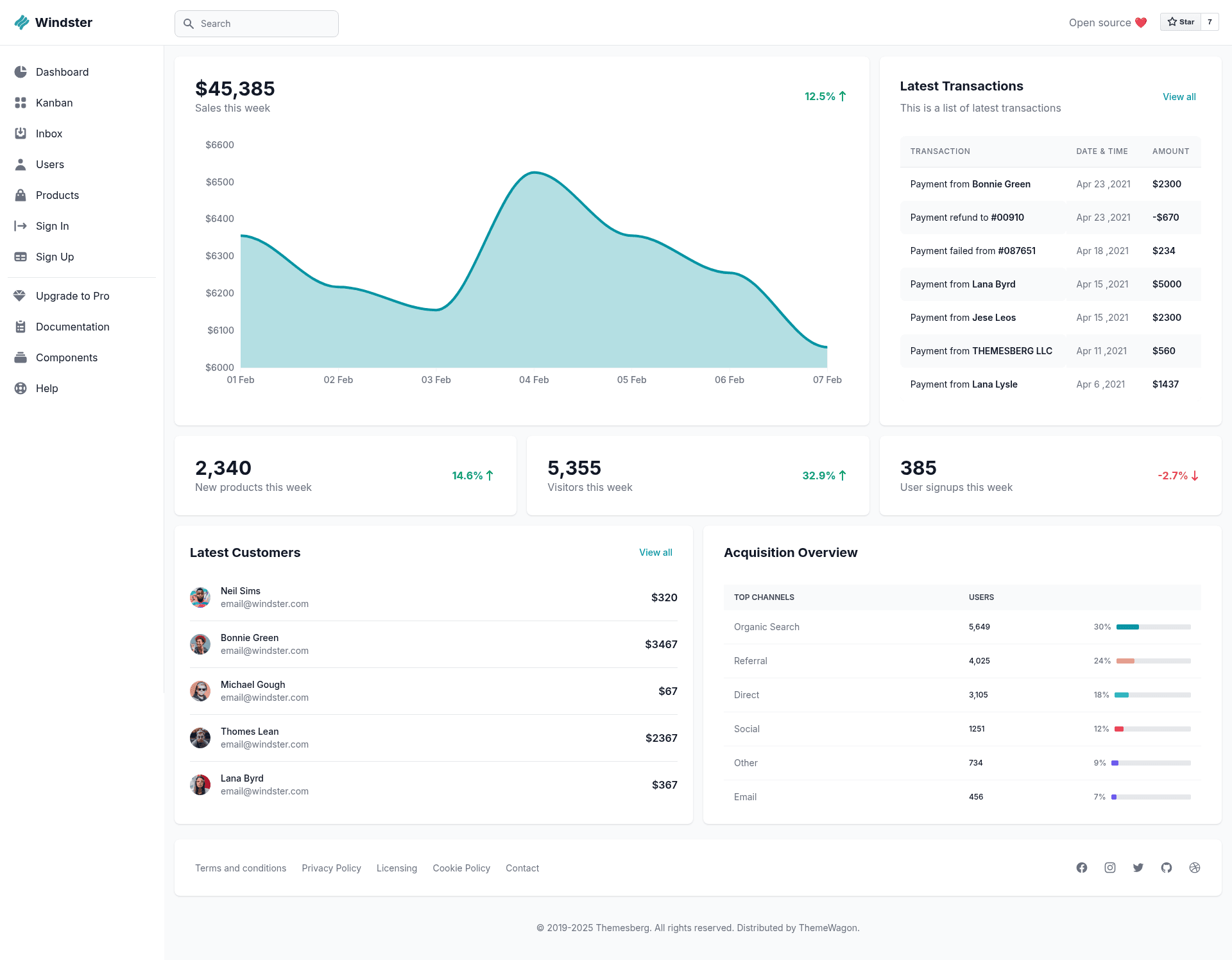
Task: Click Michael Gough avatar
Action: [x=200, y=691]
